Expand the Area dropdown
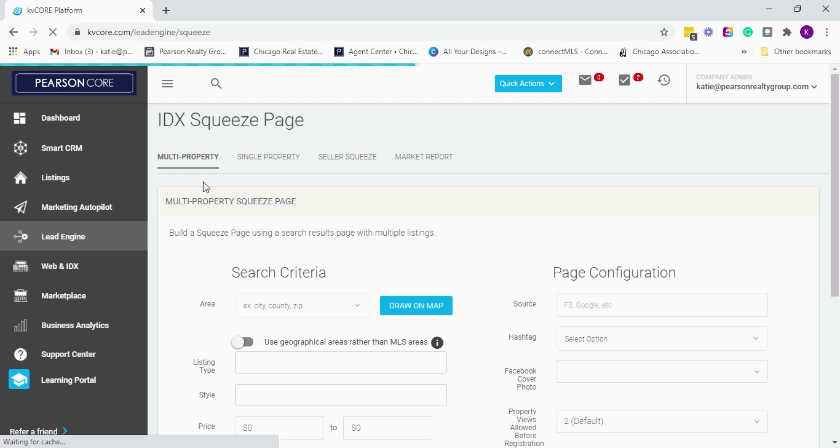The height and width of the screenshot is (448, 840). click(302, 305)
